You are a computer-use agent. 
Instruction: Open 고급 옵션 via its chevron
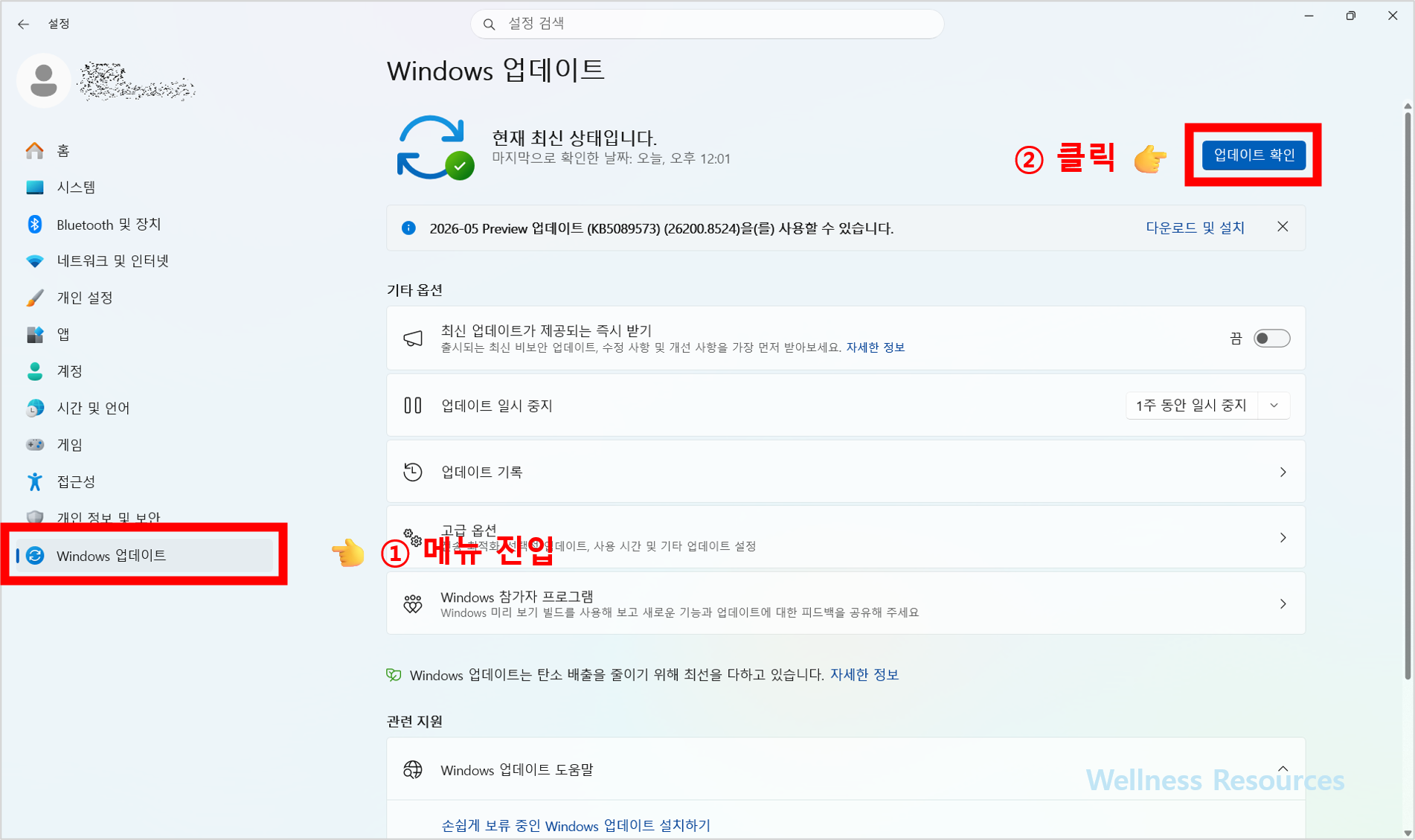[1283, 537]
